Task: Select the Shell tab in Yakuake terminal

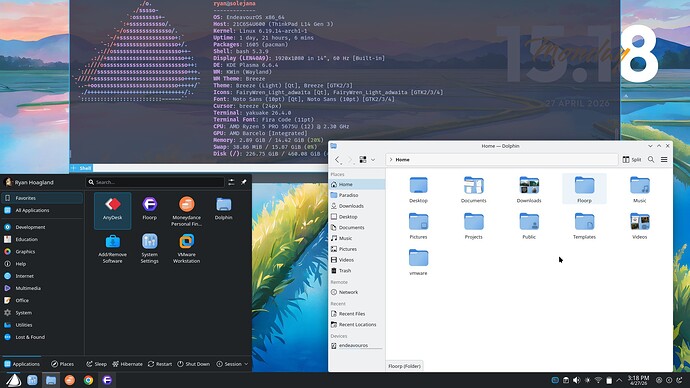Action: pos(81,168)
